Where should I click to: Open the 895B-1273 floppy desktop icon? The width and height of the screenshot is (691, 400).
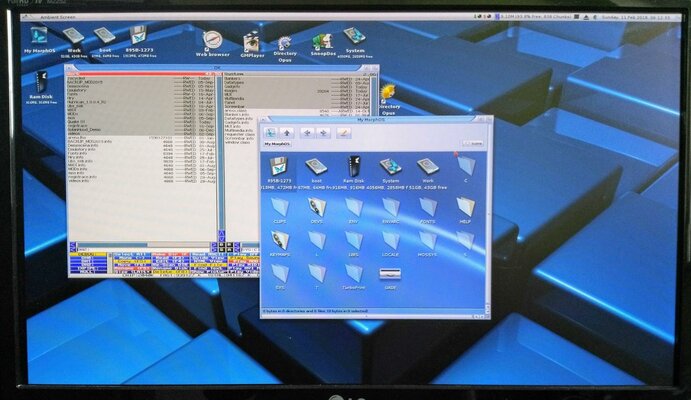click(x=138, y=36)
